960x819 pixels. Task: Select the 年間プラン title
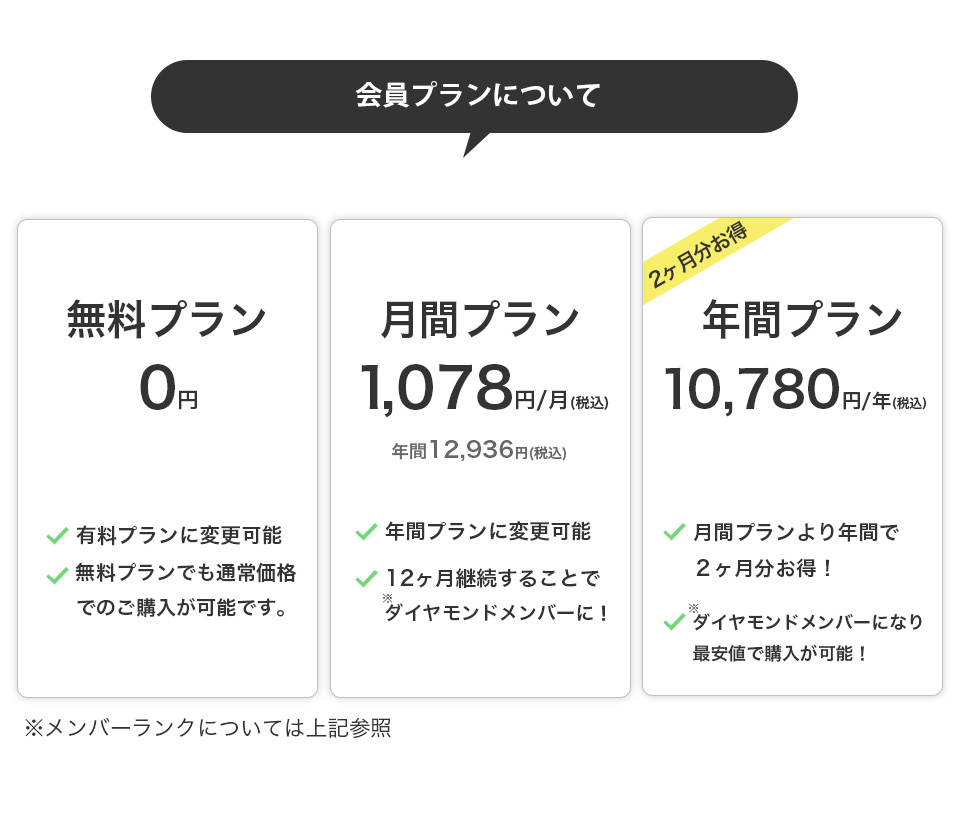click(x=803, y=320)
